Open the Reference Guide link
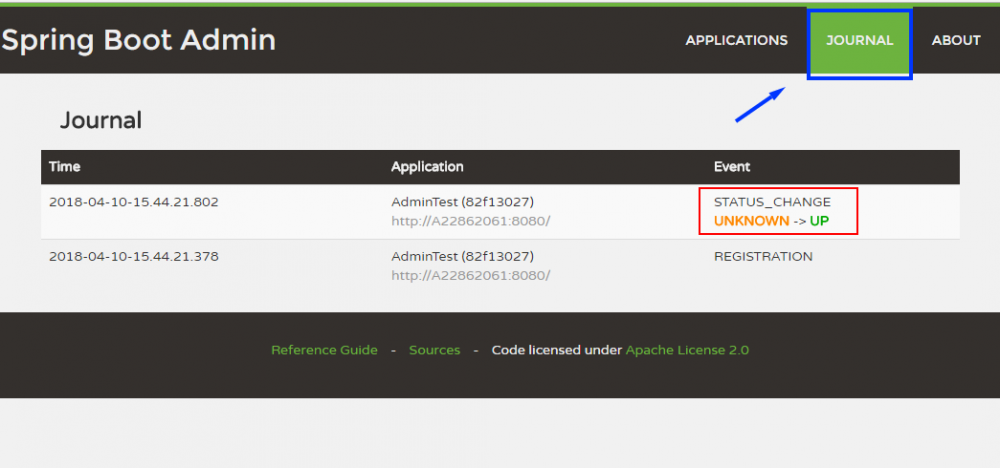Screen dimensions: 1000x468 (x=324, y=350)
